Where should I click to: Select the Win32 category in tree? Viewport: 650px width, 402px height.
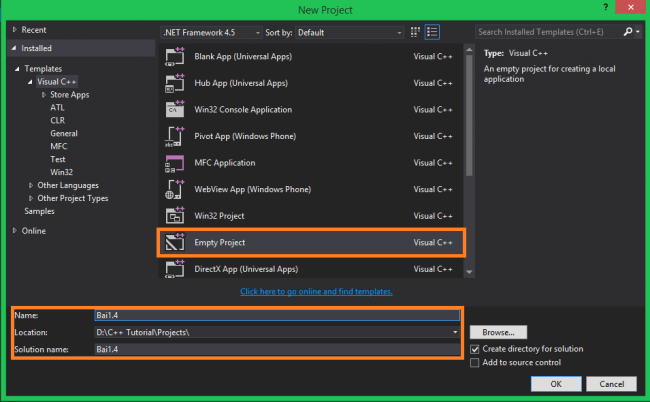[61, 172]
